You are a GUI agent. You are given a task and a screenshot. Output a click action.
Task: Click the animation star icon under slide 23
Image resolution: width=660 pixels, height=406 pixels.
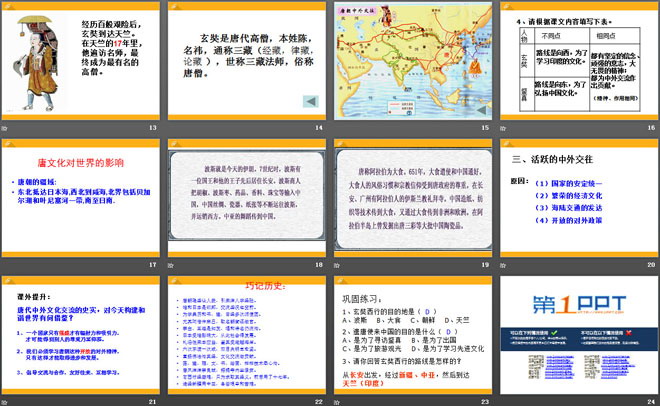tap(337, 402)
